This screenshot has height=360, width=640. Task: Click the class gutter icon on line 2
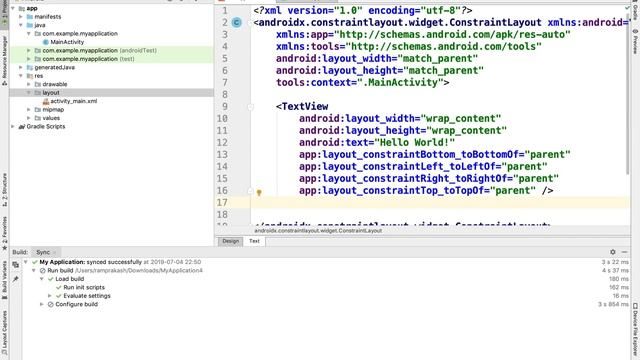pos(236,22)
